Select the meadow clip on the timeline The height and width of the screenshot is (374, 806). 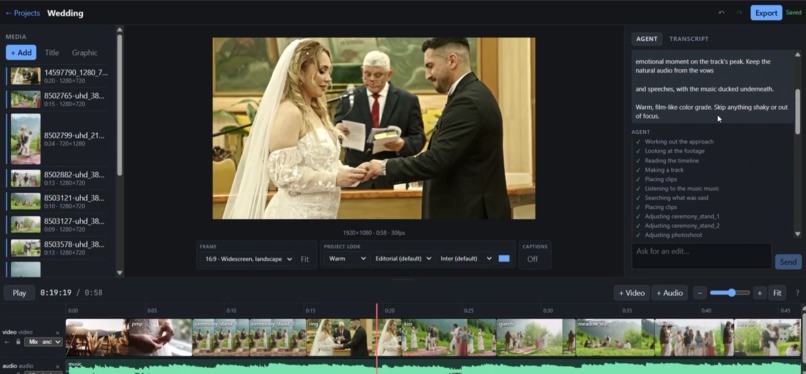point(615,338)
